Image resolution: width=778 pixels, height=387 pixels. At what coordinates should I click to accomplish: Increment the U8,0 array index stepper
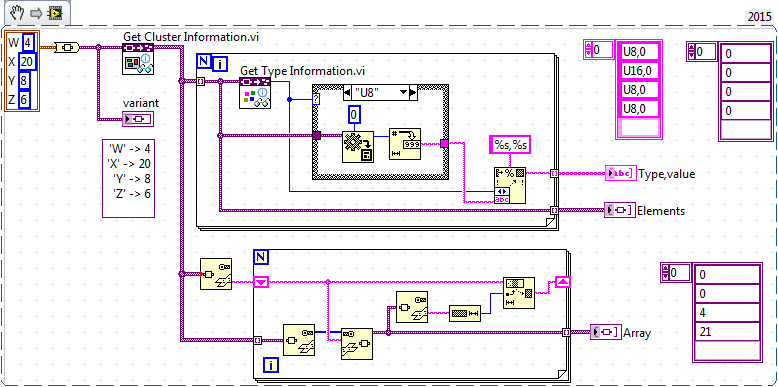pos(589,47)
